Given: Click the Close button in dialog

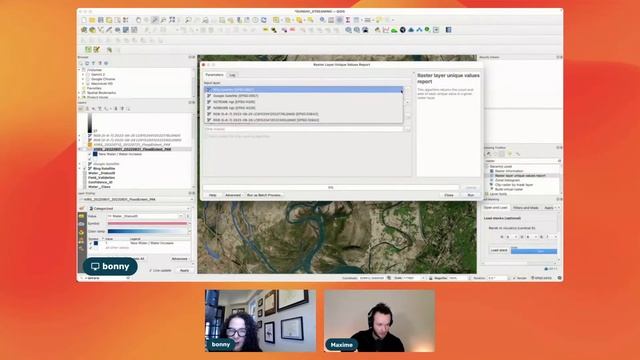Looking at the screenshot, I should point(449,195).
